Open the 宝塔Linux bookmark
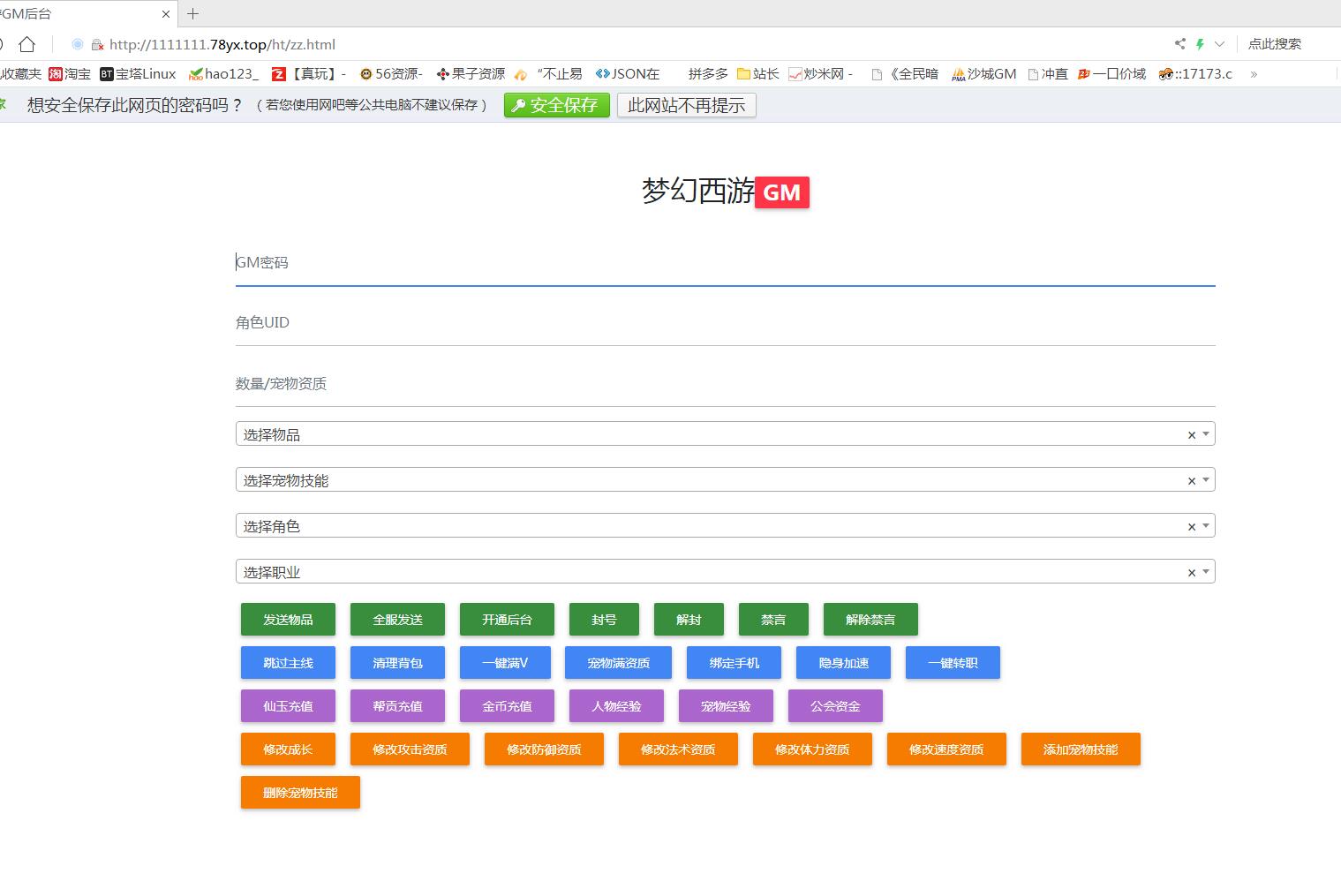Viewport: 1341px width, 896px height. coord(138,74)
